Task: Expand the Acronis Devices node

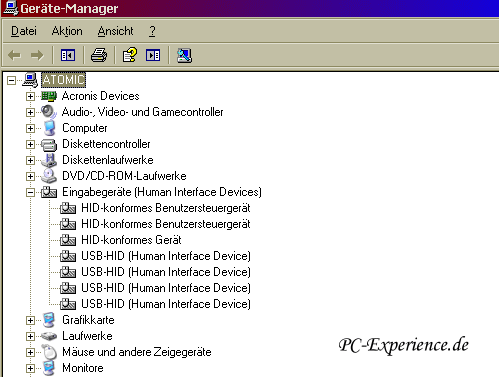Action: pos(30,96)
